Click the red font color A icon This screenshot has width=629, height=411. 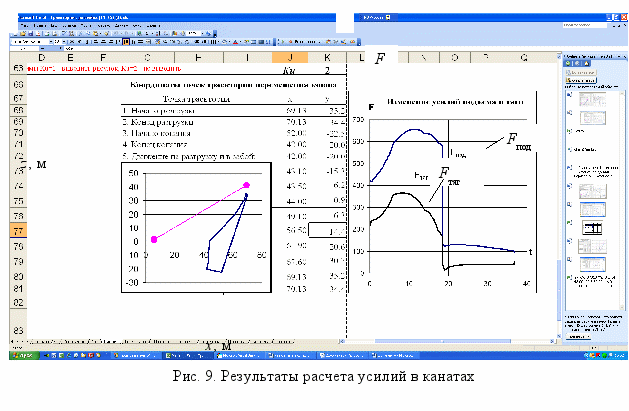point(235,42)
